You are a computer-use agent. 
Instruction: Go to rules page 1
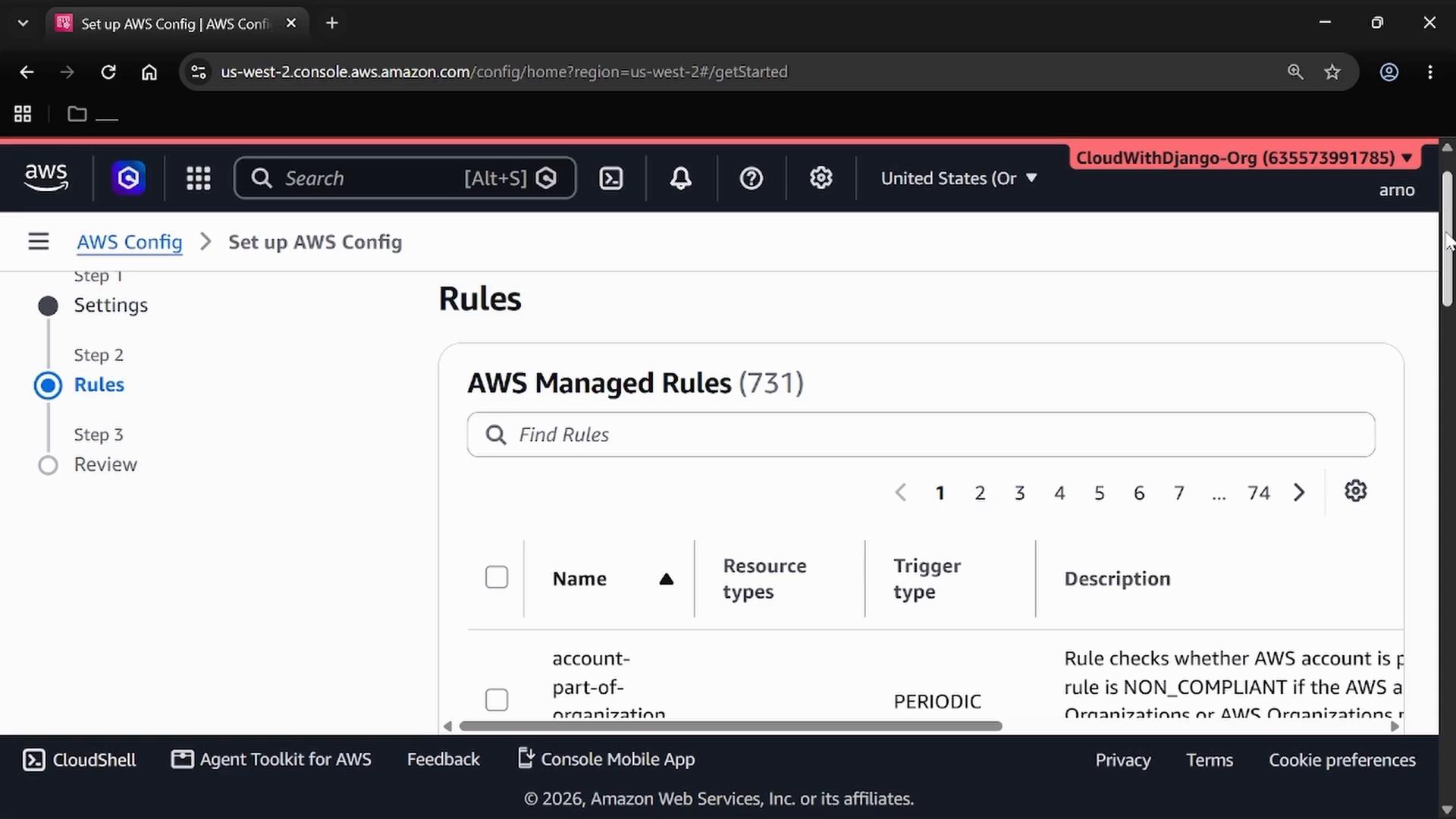940,494
